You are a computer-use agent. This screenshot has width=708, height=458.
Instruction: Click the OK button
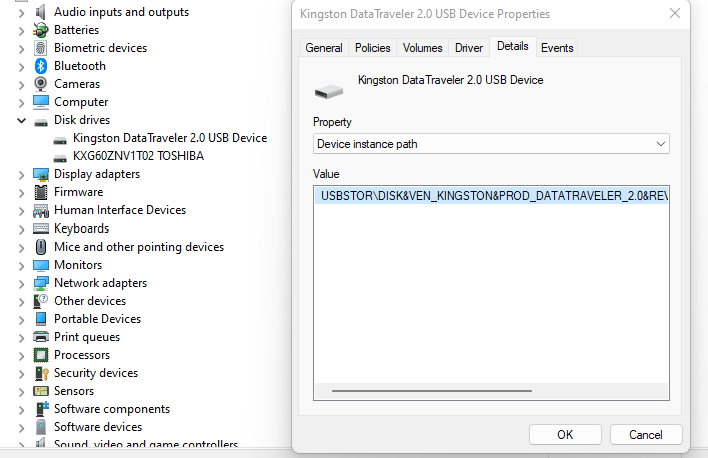[x=565, y=435]
